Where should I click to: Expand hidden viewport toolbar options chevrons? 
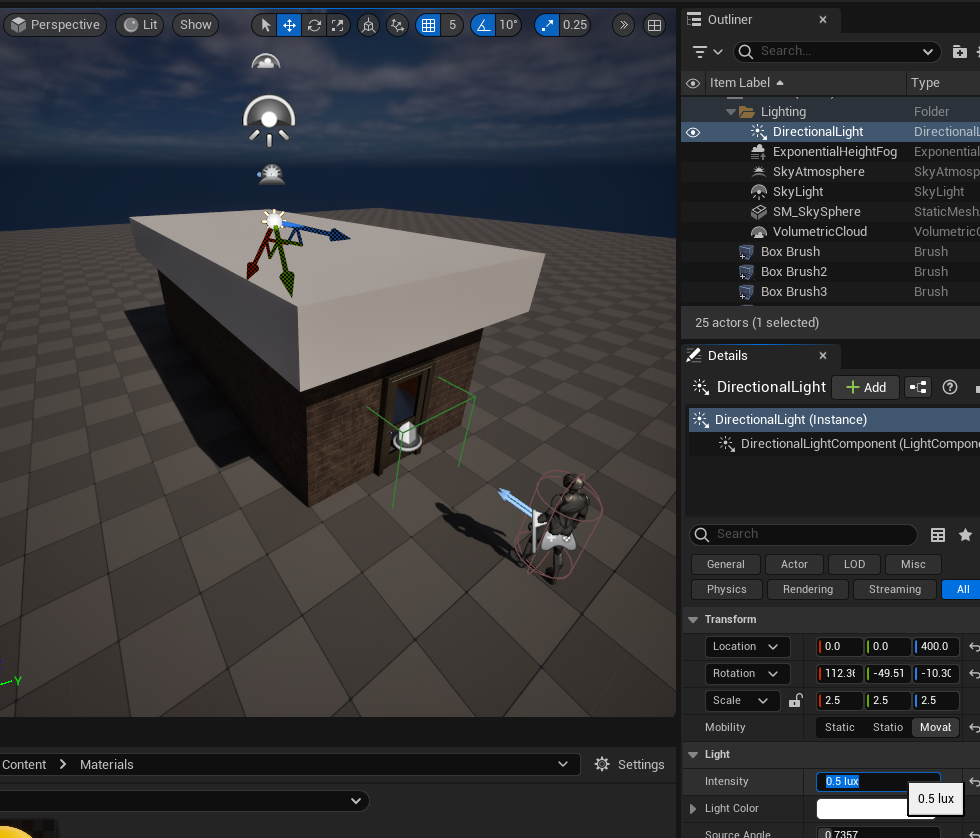click(x=623, y=25)
